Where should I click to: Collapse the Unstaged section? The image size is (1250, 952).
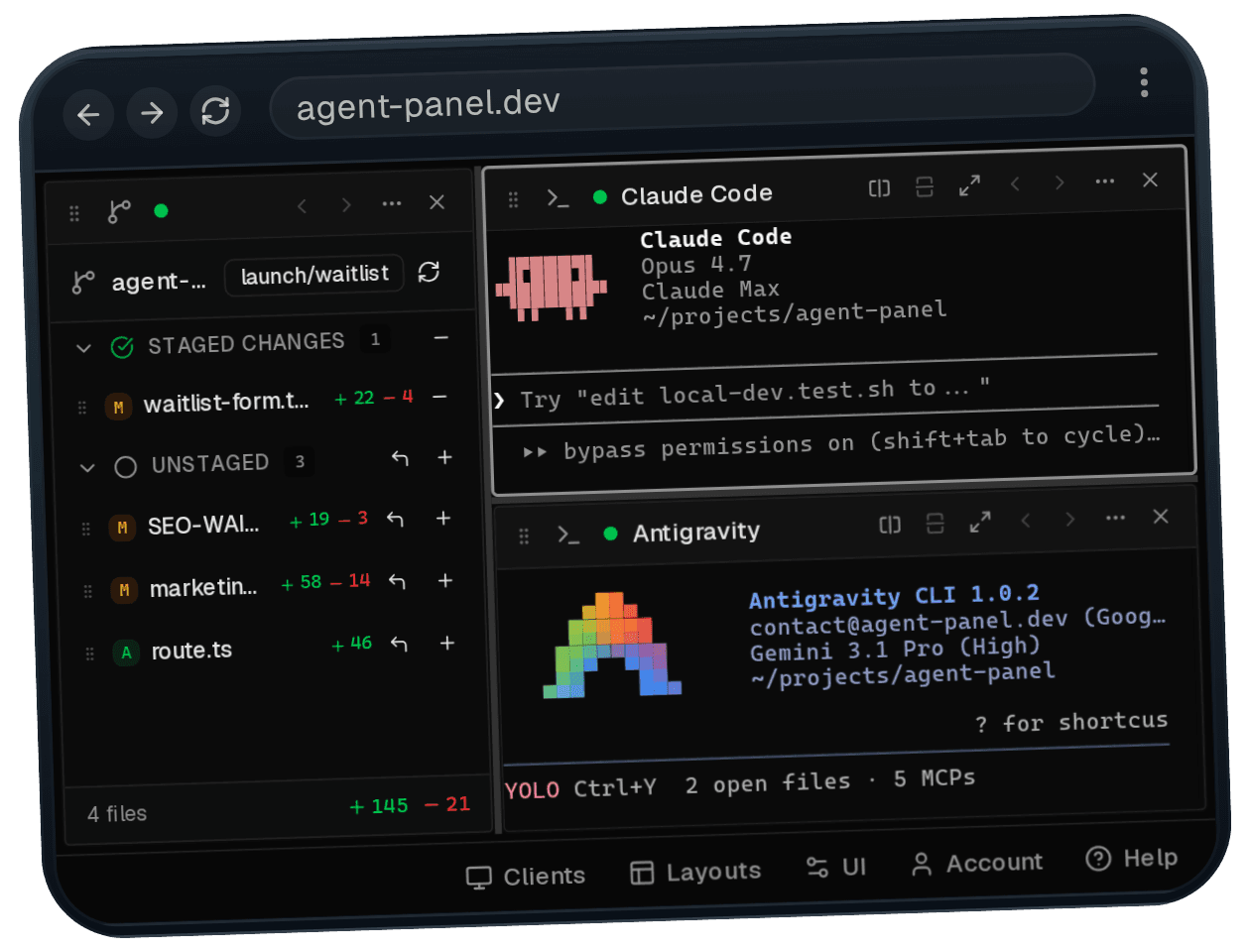tap(87, 467)
